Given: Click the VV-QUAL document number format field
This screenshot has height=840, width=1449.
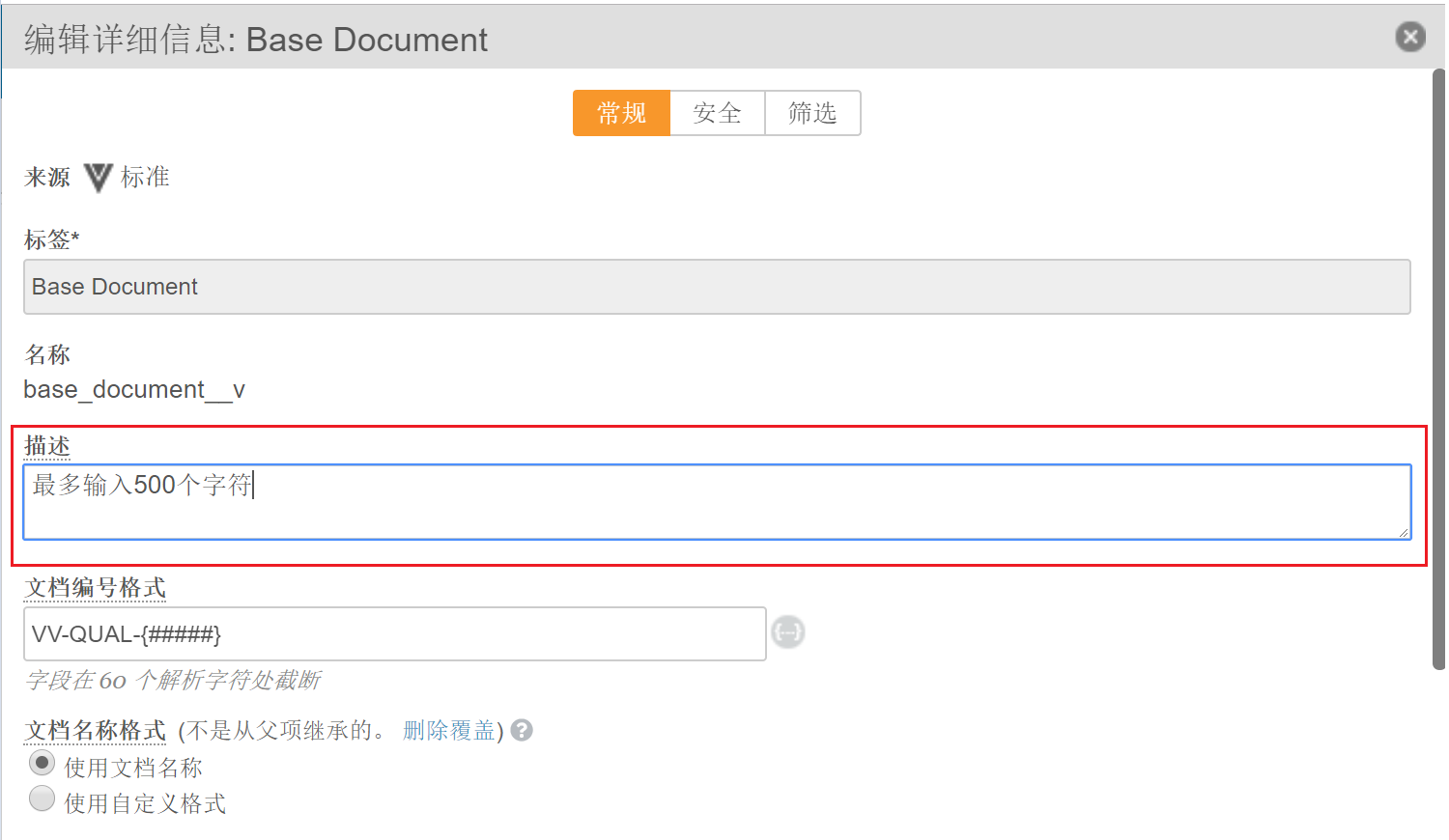Looking at the screenshot, I should pyautogui.click(x=394, y=634).
